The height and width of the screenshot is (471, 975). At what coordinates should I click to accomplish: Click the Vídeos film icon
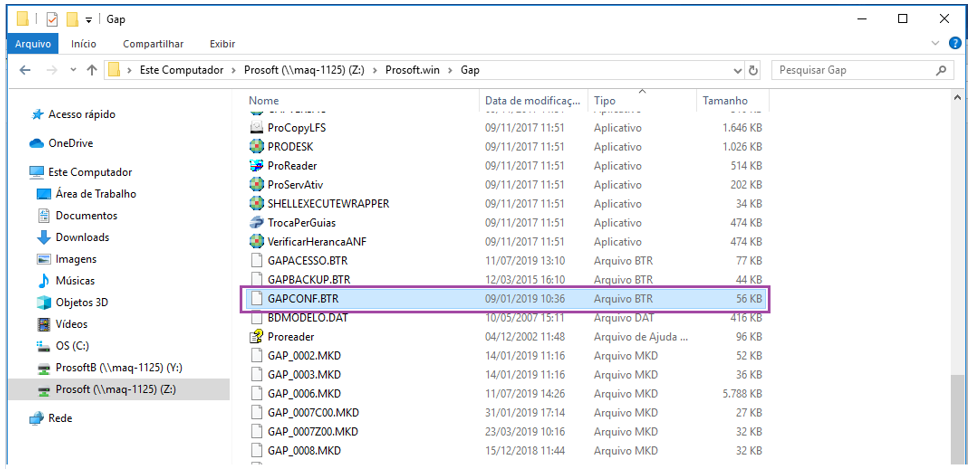tap(44, 324)
